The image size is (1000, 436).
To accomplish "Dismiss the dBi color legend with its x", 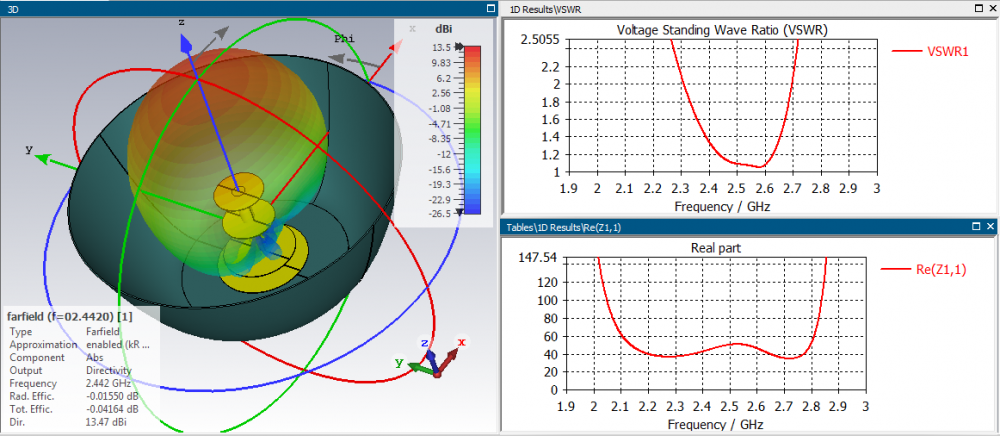I will click(x=411, y=28).
